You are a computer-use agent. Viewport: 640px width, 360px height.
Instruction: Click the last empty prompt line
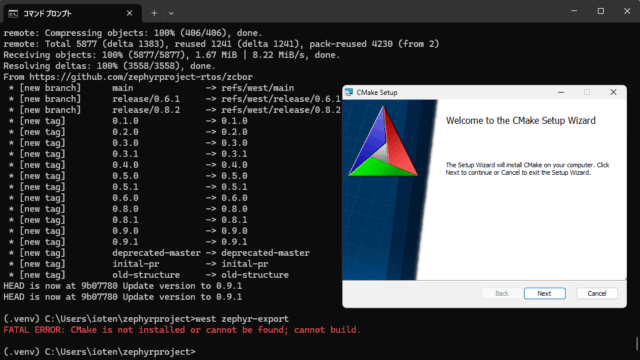(100, 352)
